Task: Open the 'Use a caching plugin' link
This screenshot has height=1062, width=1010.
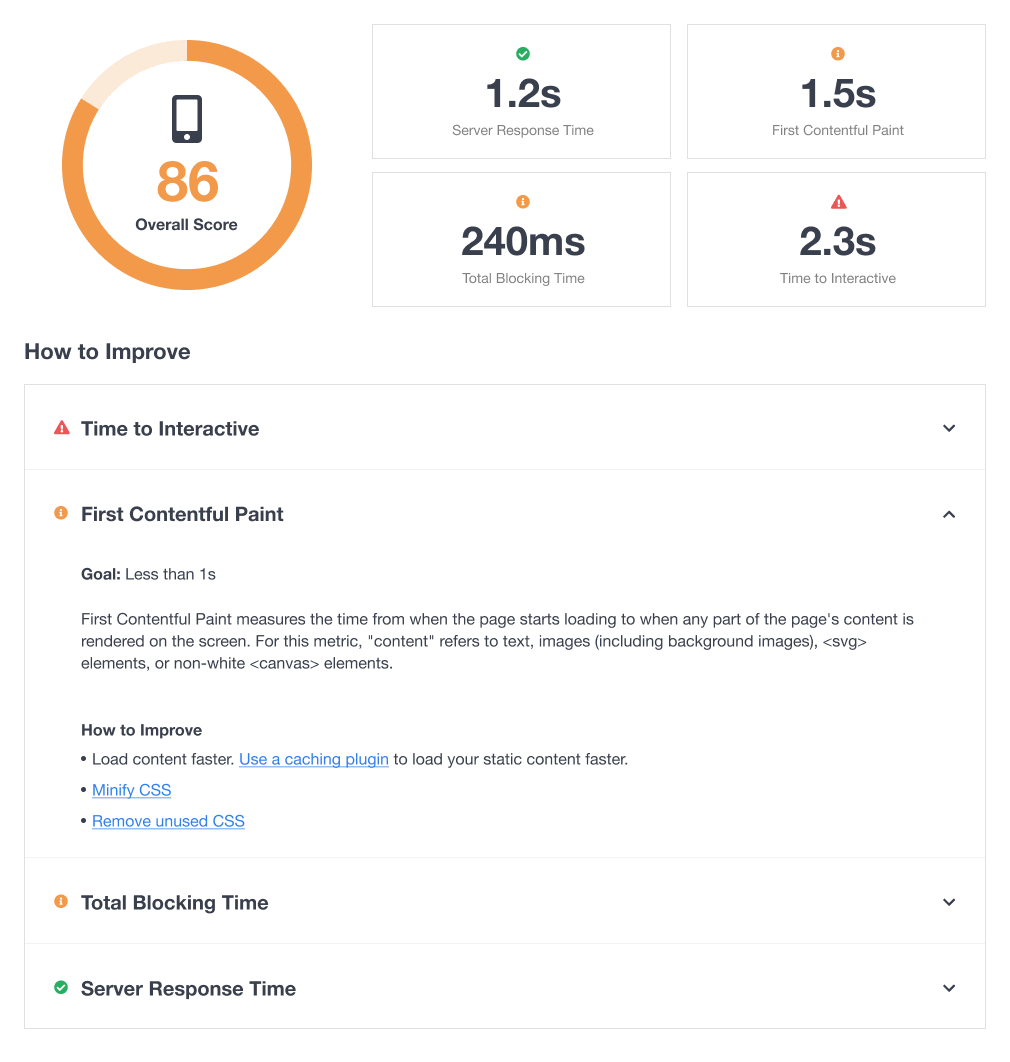Action: pyautogui.click(x=313, y=759)
